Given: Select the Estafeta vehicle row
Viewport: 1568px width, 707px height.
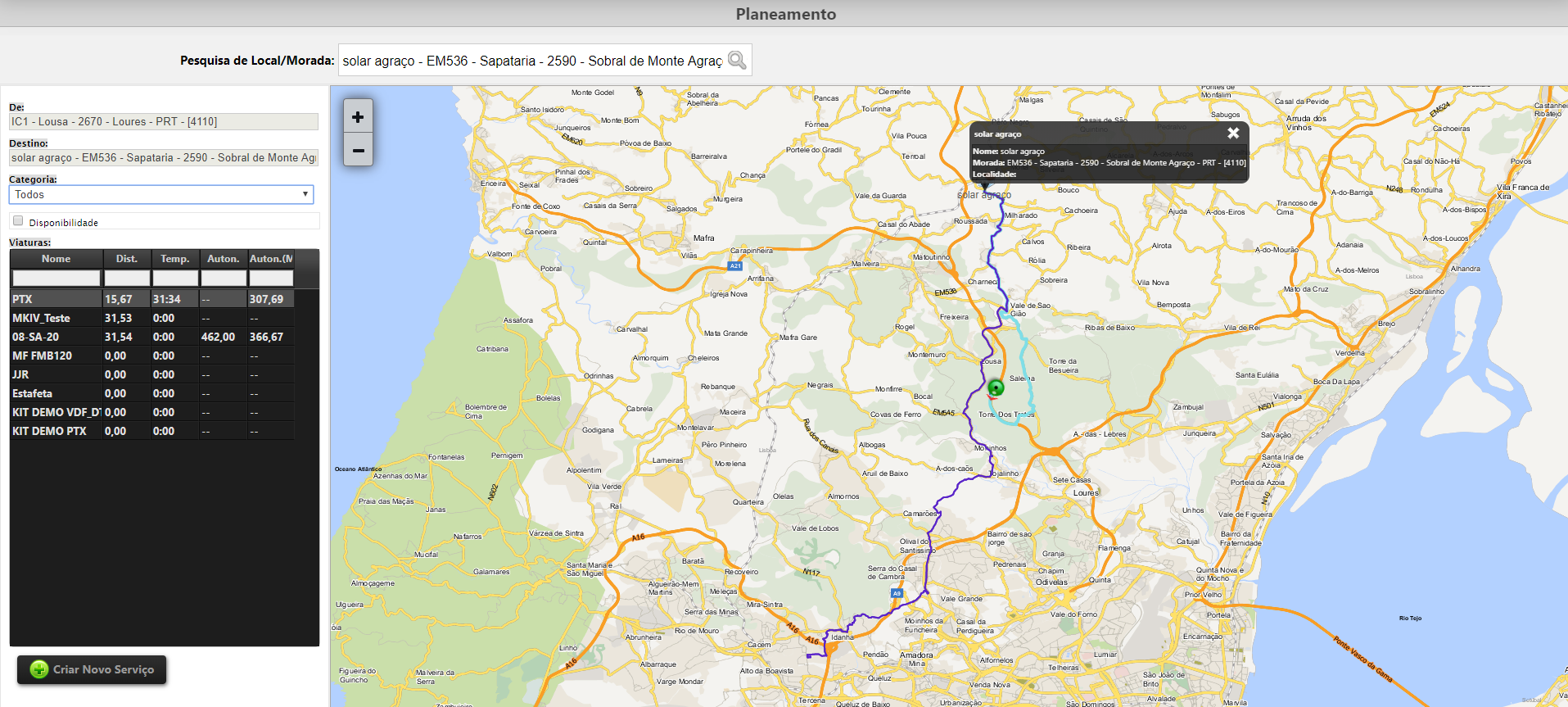Looking at the screenshot, I should tap(152, 393).
